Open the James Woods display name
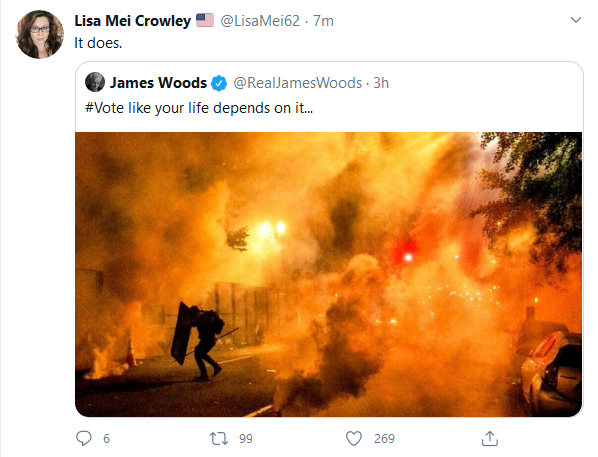598x457 pixels. pyautogui.click(x=158, y=83)
